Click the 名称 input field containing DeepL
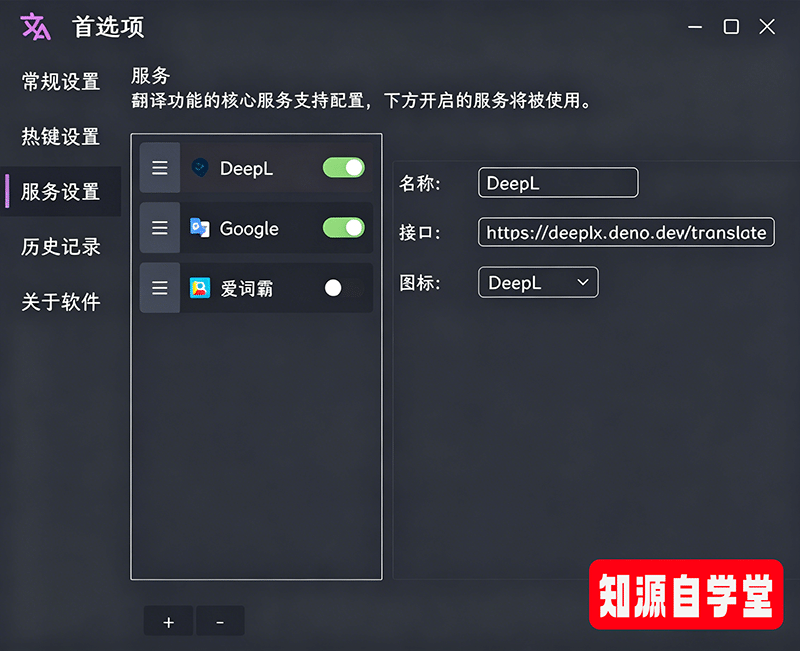This screenshot has height=651, width=800. pyautogui.click(x=558, y=183)
